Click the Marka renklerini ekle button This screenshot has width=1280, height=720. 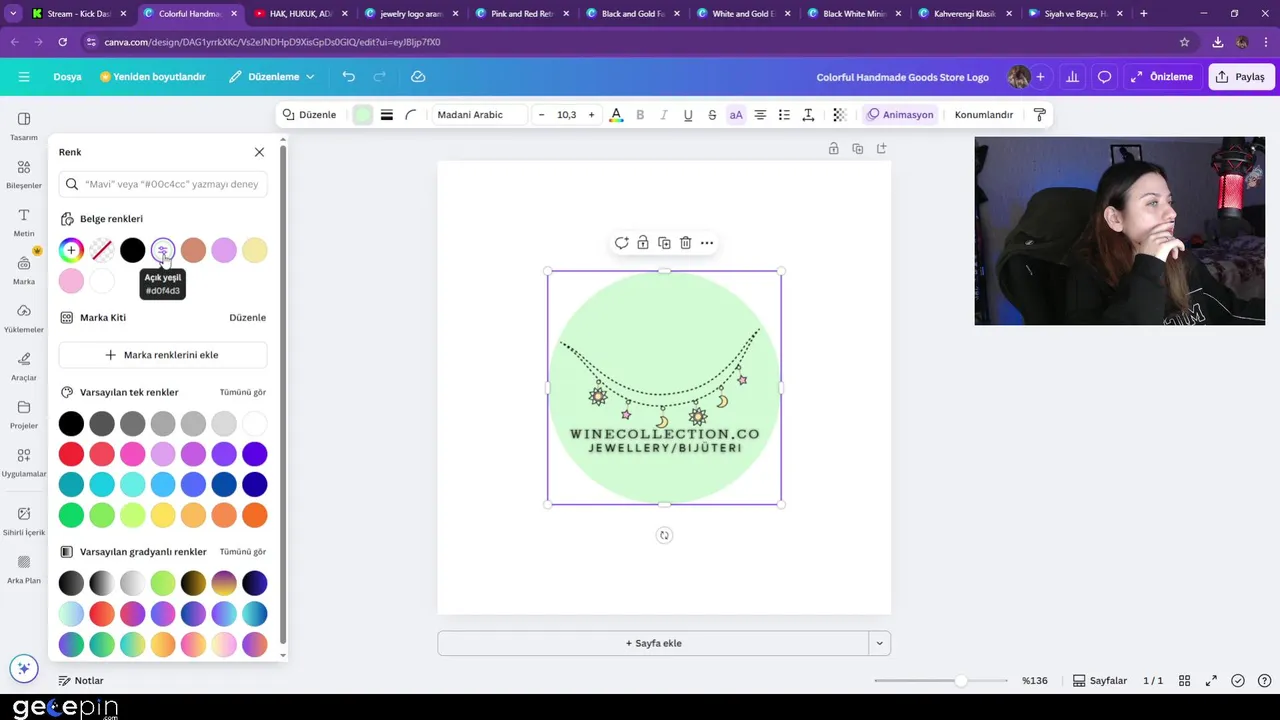point(163,355)
